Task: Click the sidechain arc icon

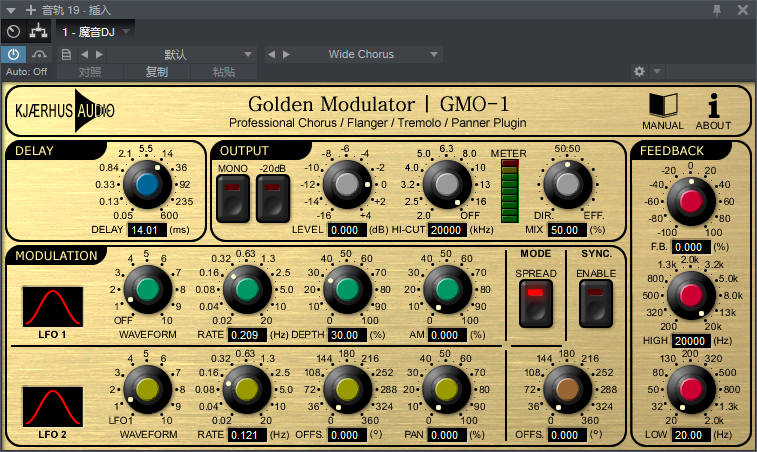Action: 39,55
